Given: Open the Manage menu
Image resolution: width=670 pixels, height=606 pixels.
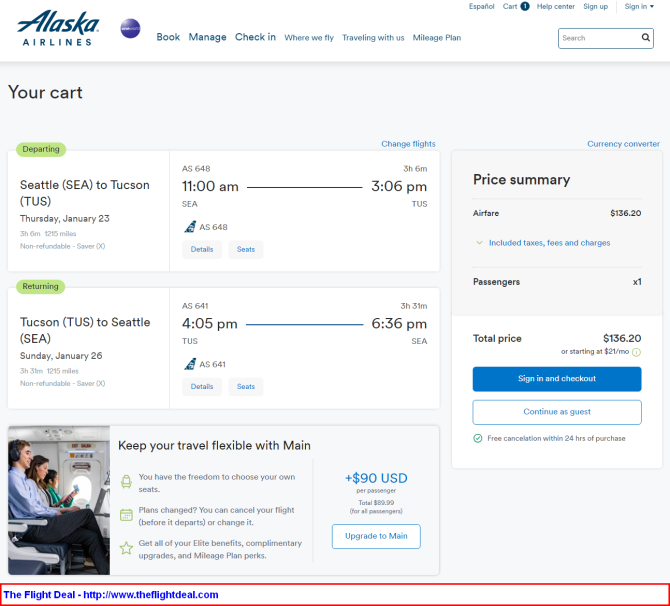Looking at the screenshot, I should (x=207, y=37).
